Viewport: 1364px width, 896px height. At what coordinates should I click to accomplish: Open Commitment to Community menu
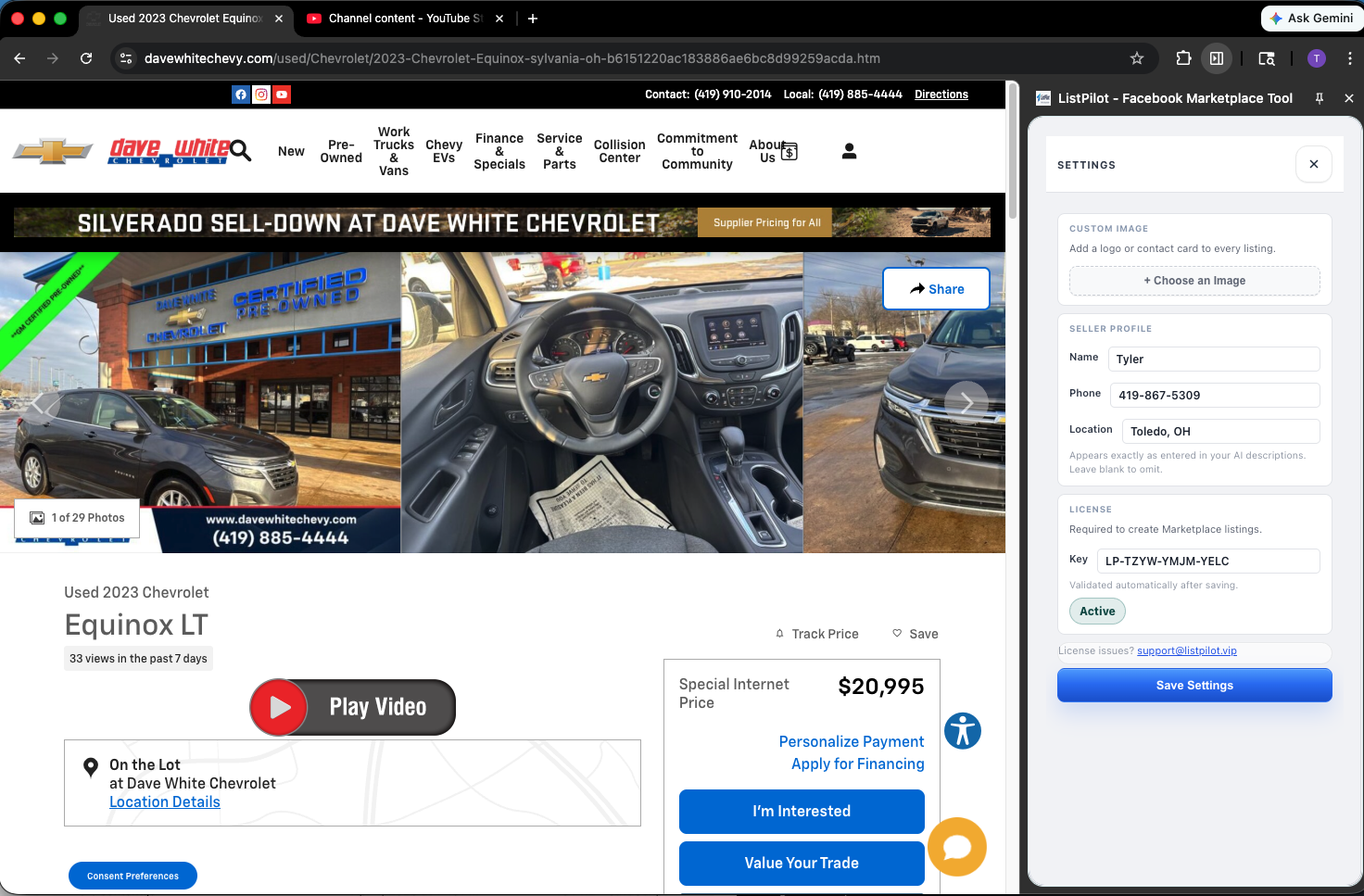coord(698,151)
